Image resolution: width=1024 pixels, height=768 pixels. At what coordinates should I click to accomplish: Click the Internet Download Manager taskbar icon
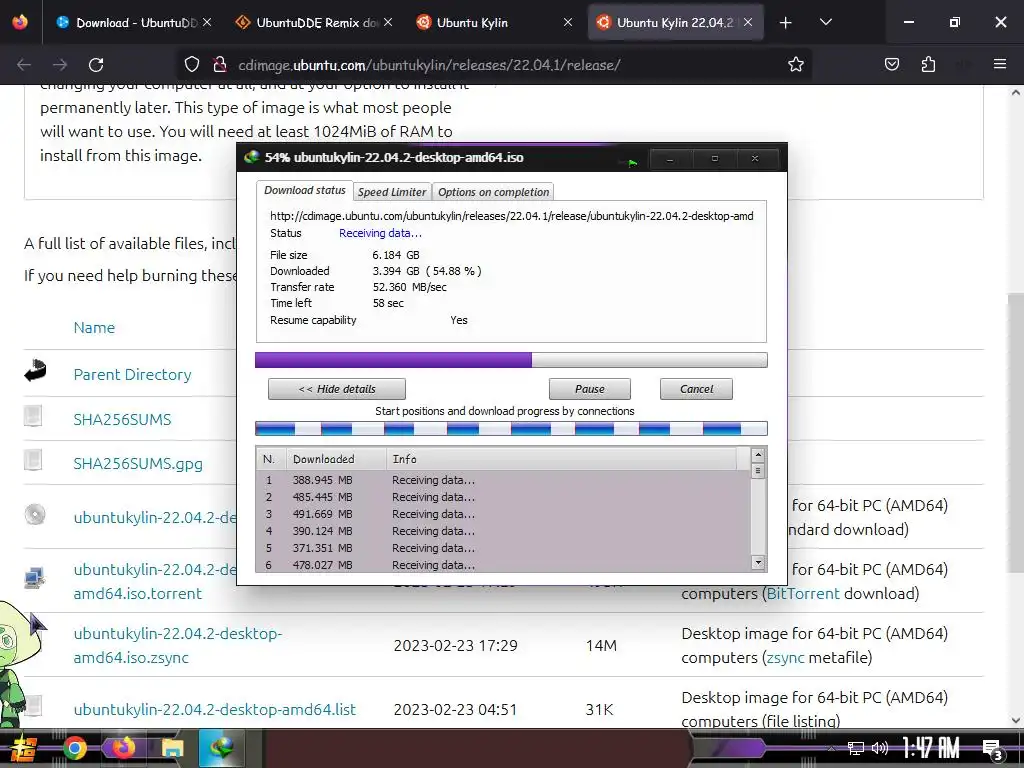221,748
